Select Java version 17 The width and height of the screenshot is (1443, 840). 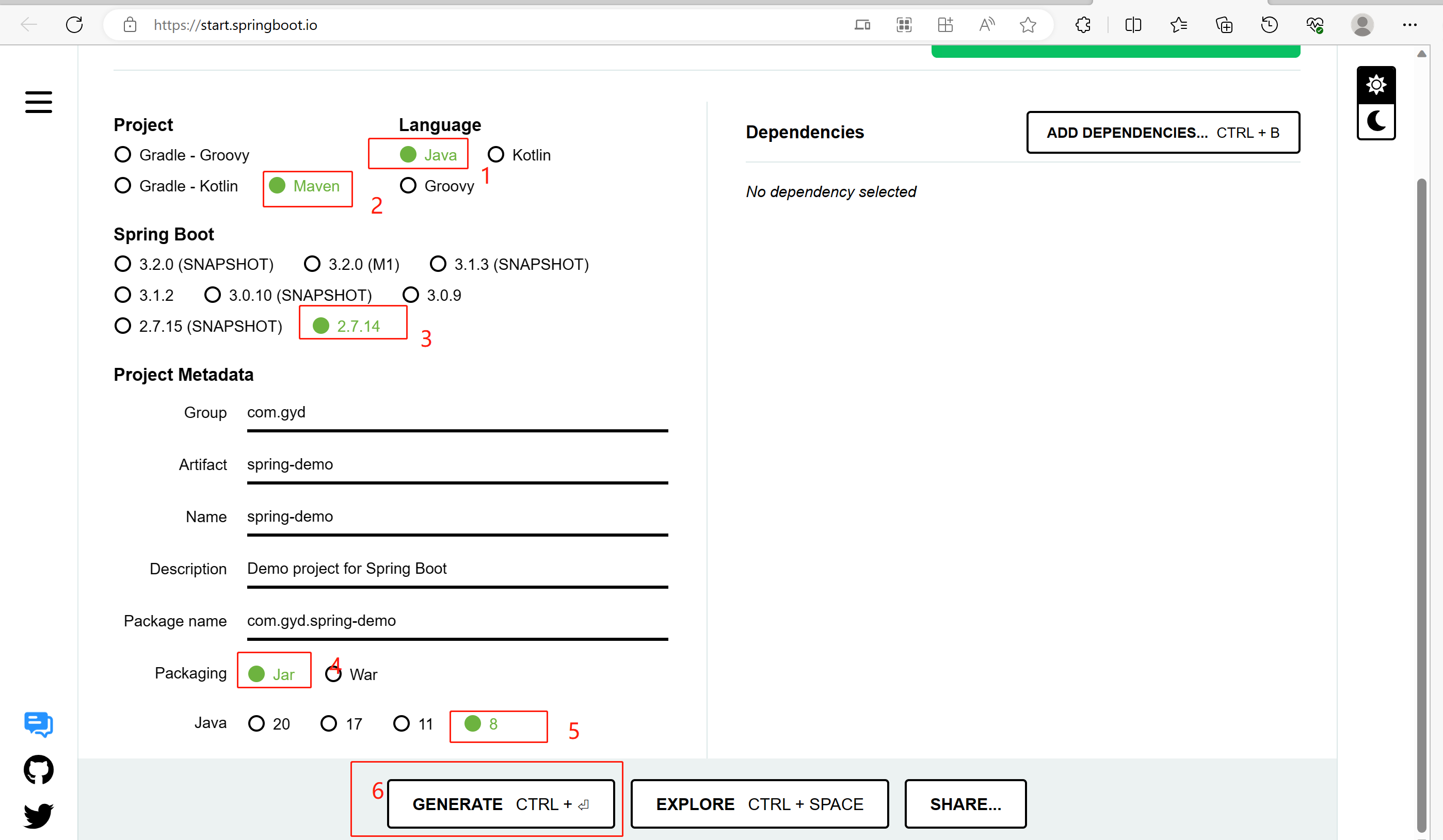coord(341,723)
